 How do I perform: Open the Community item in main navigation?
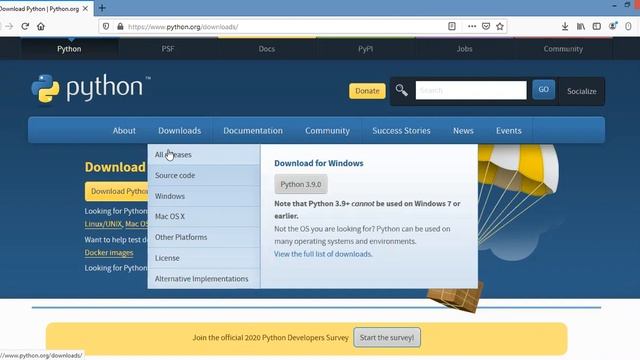click(x=327, y=131)
